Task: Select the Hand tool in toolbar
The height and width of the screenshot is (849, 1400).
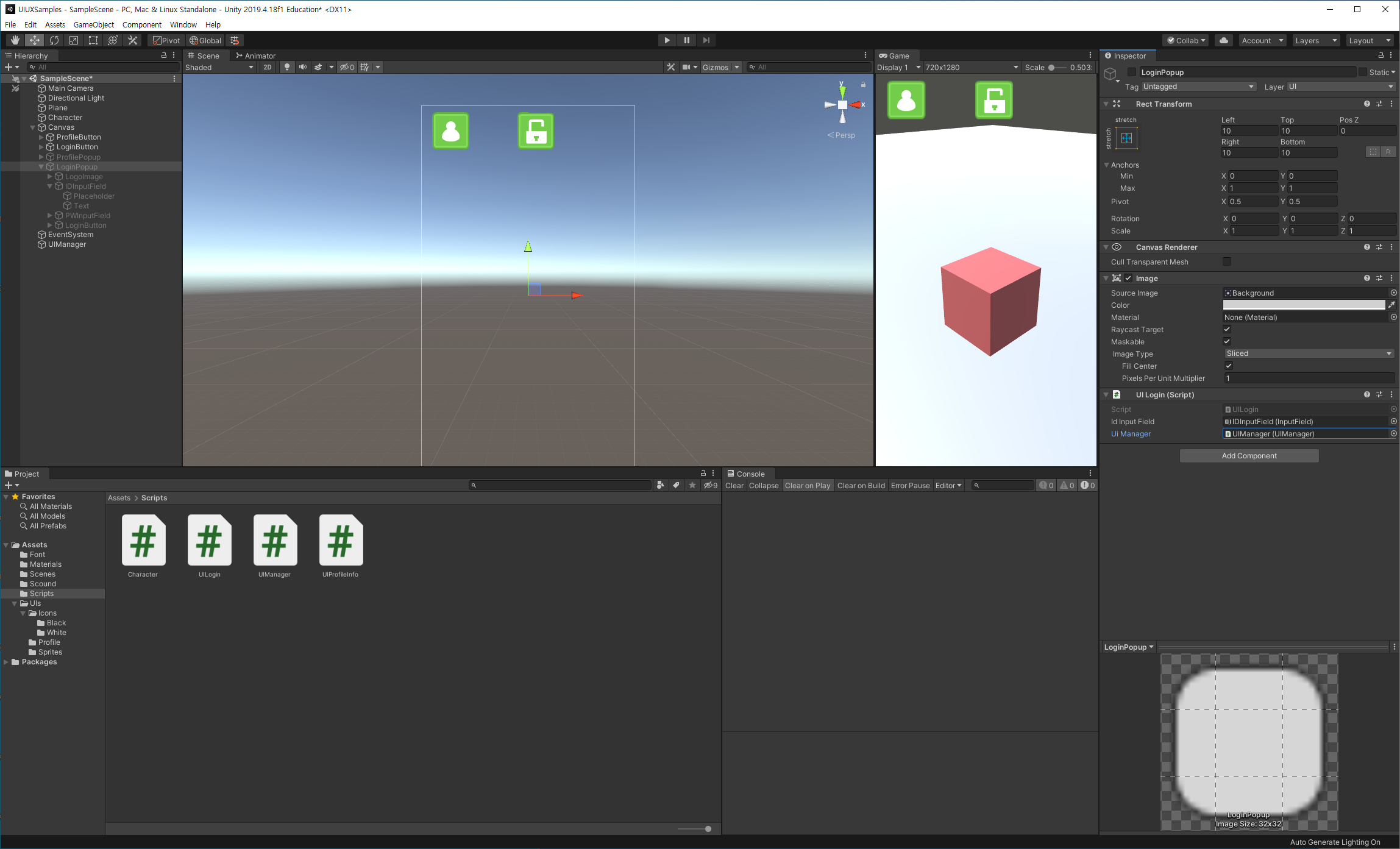Action: coord(15,40)
